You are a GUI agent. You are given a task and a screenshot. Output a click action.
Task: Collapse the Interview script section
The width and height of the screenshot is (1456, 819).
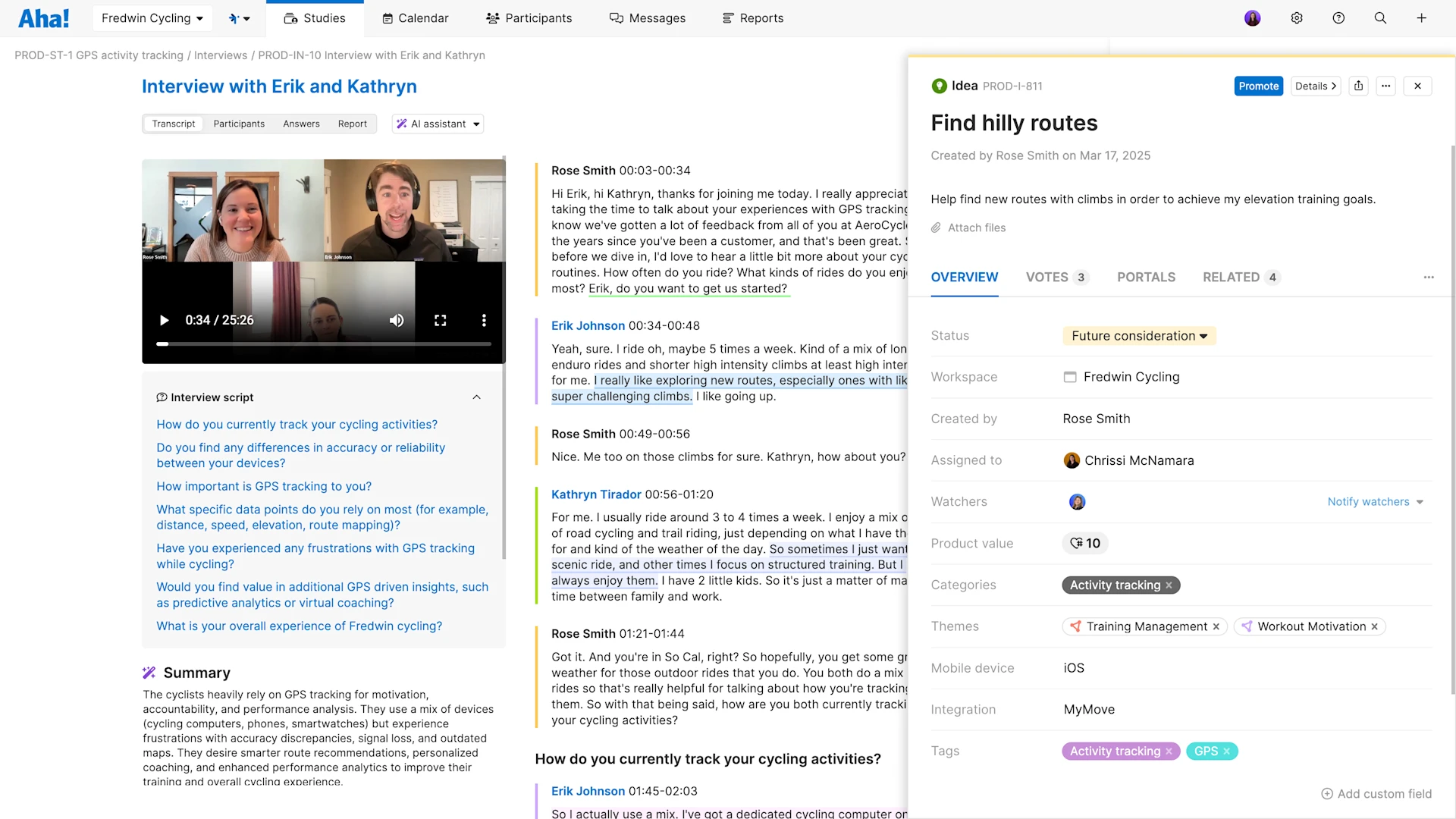[477, 397]
